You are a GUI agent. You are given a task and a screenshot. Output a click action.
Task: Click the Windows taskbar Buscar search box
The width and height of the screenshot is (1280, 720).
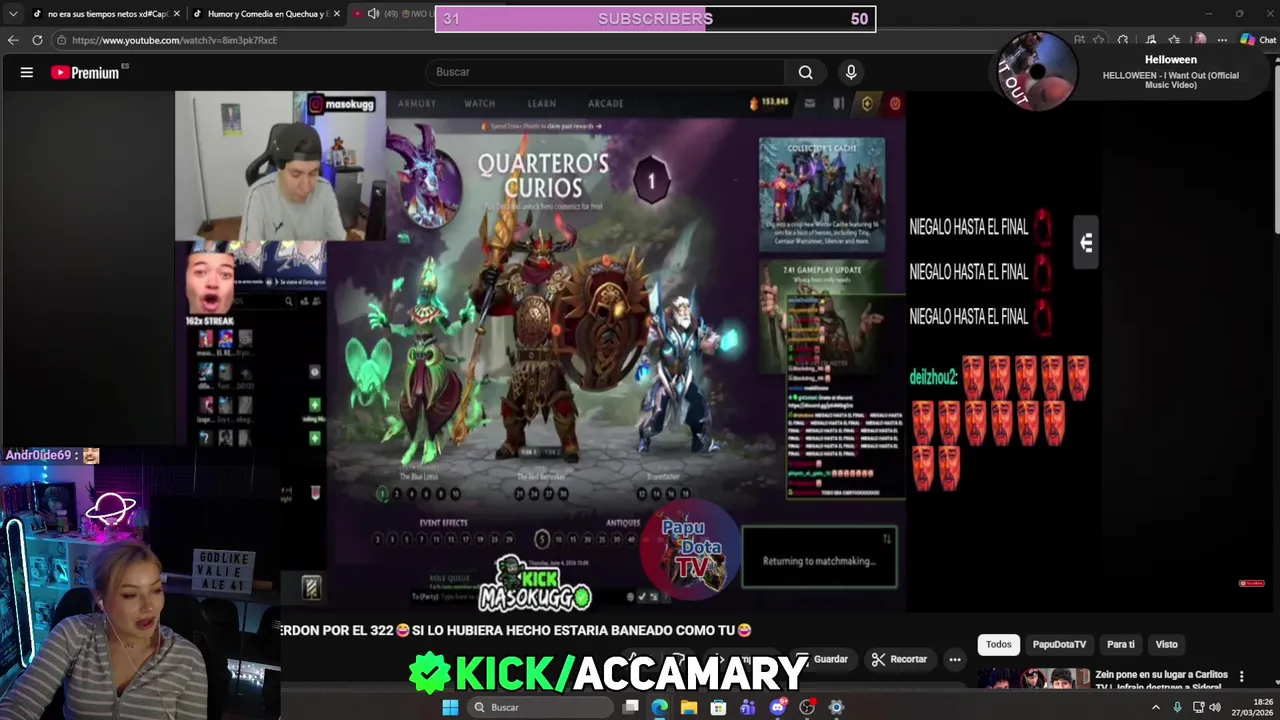pyautogui.click(x=540, y=707)
